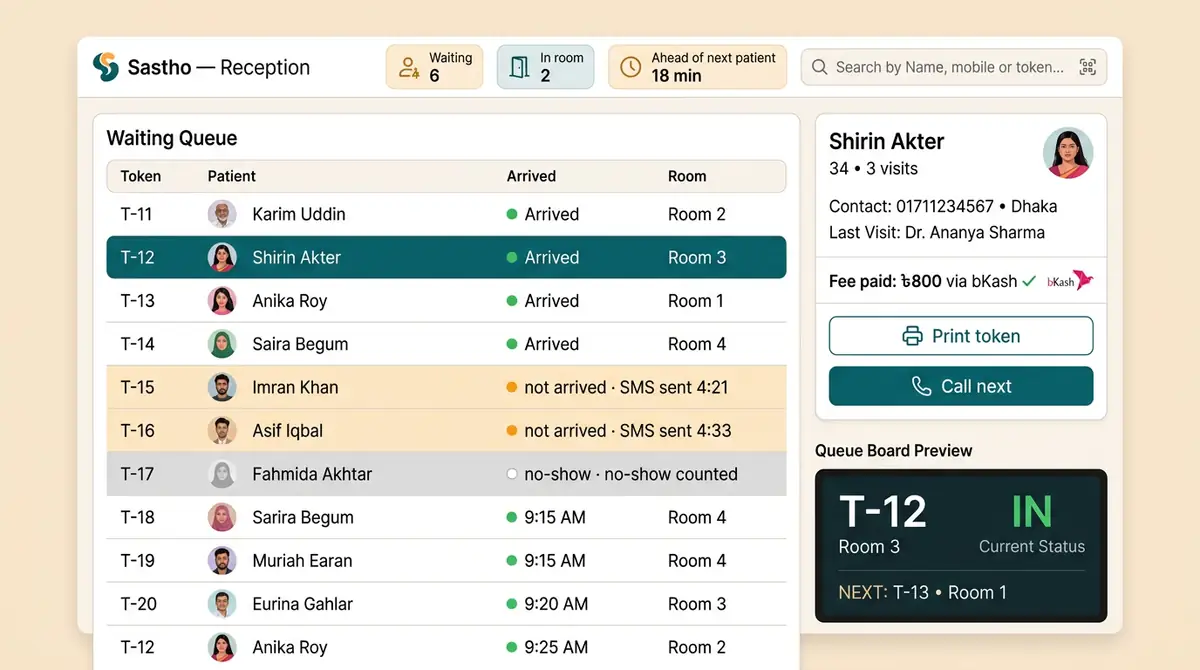Click the clock icon for next patient
This screenshot has height=670, width=1200.
[630, 67]
